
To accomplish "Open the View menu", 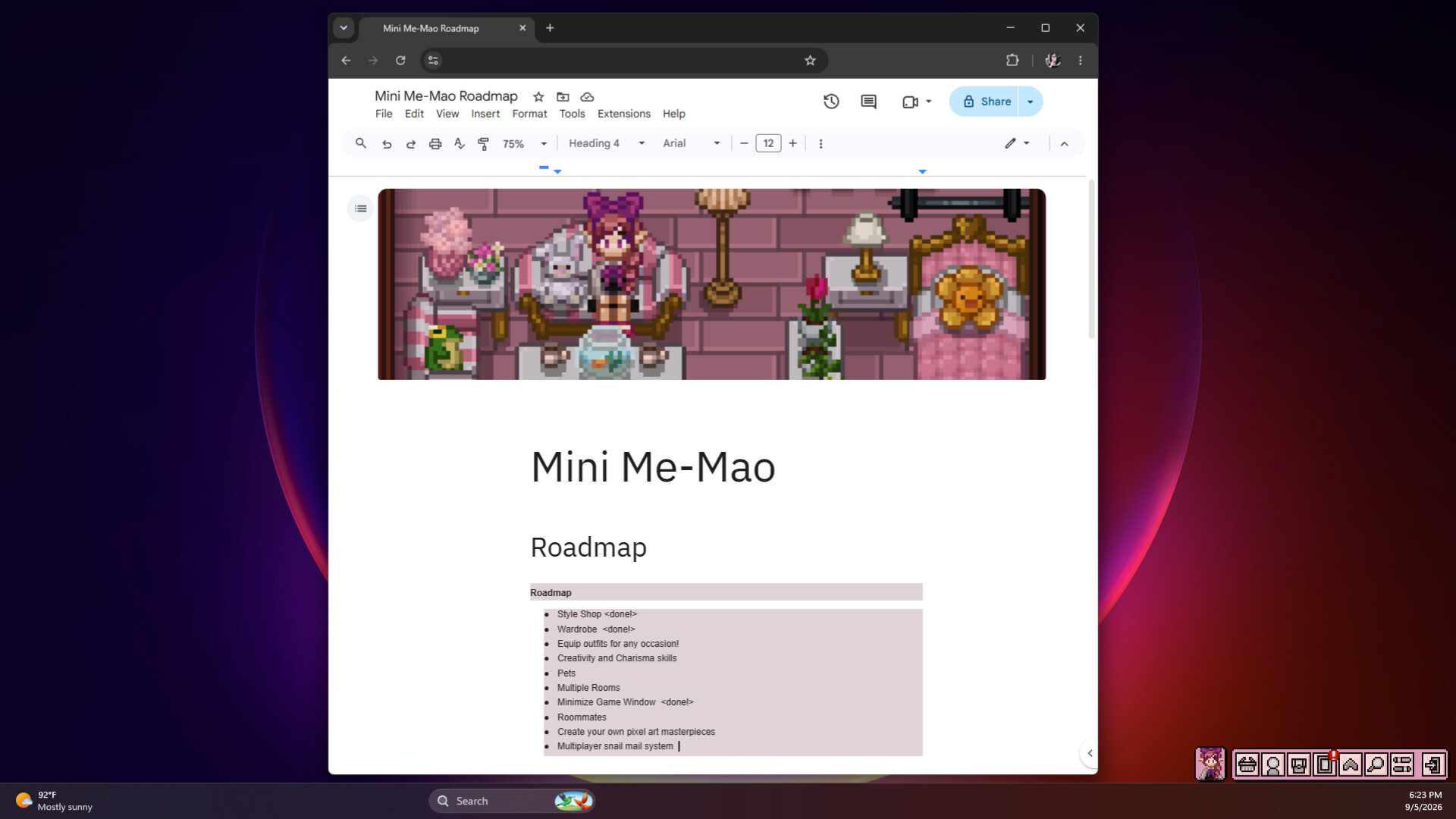I will point(447,114).
